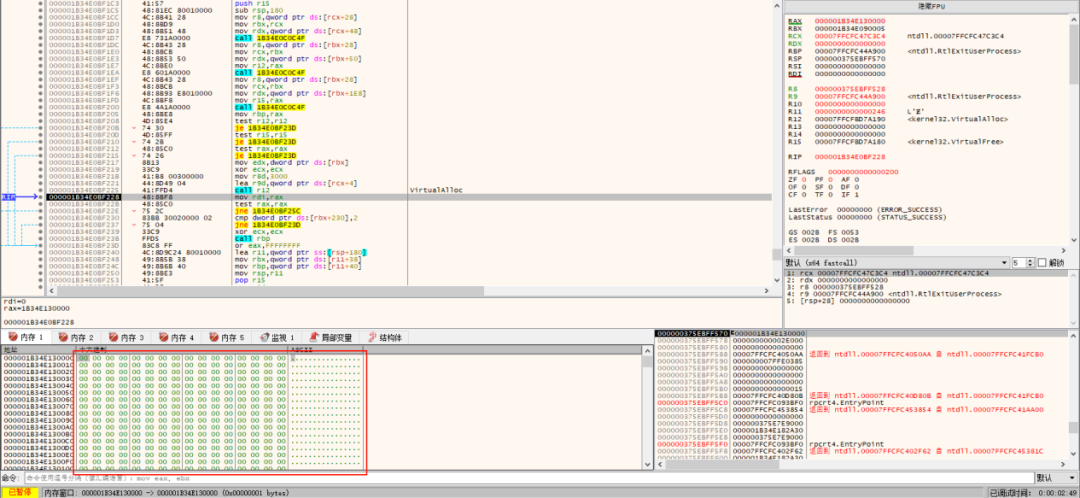
Task: Select the first 00 byte in dump row 000001B34E130000
Action: pyautogui.click(x=83, y=357)
